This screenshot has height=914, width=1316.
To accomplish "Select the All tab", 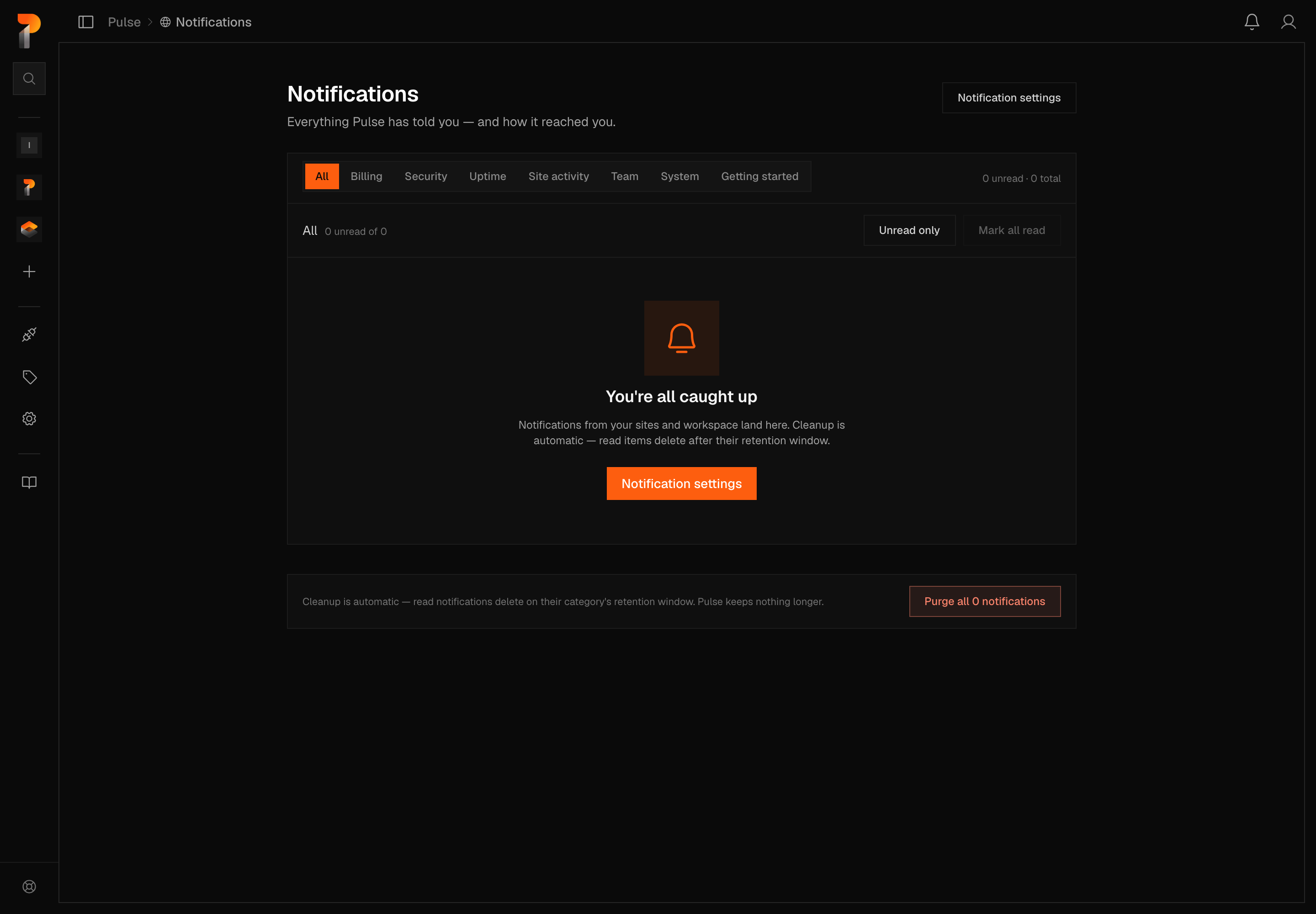I will (322, 176).
